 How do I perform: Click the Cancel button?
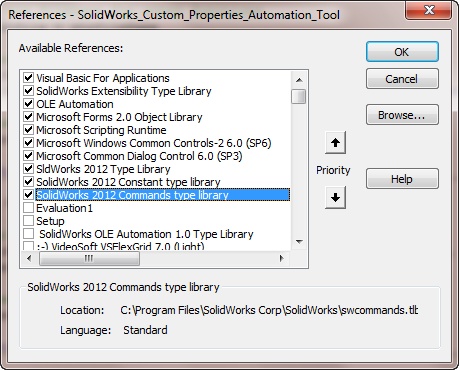[x=402, y=79]
